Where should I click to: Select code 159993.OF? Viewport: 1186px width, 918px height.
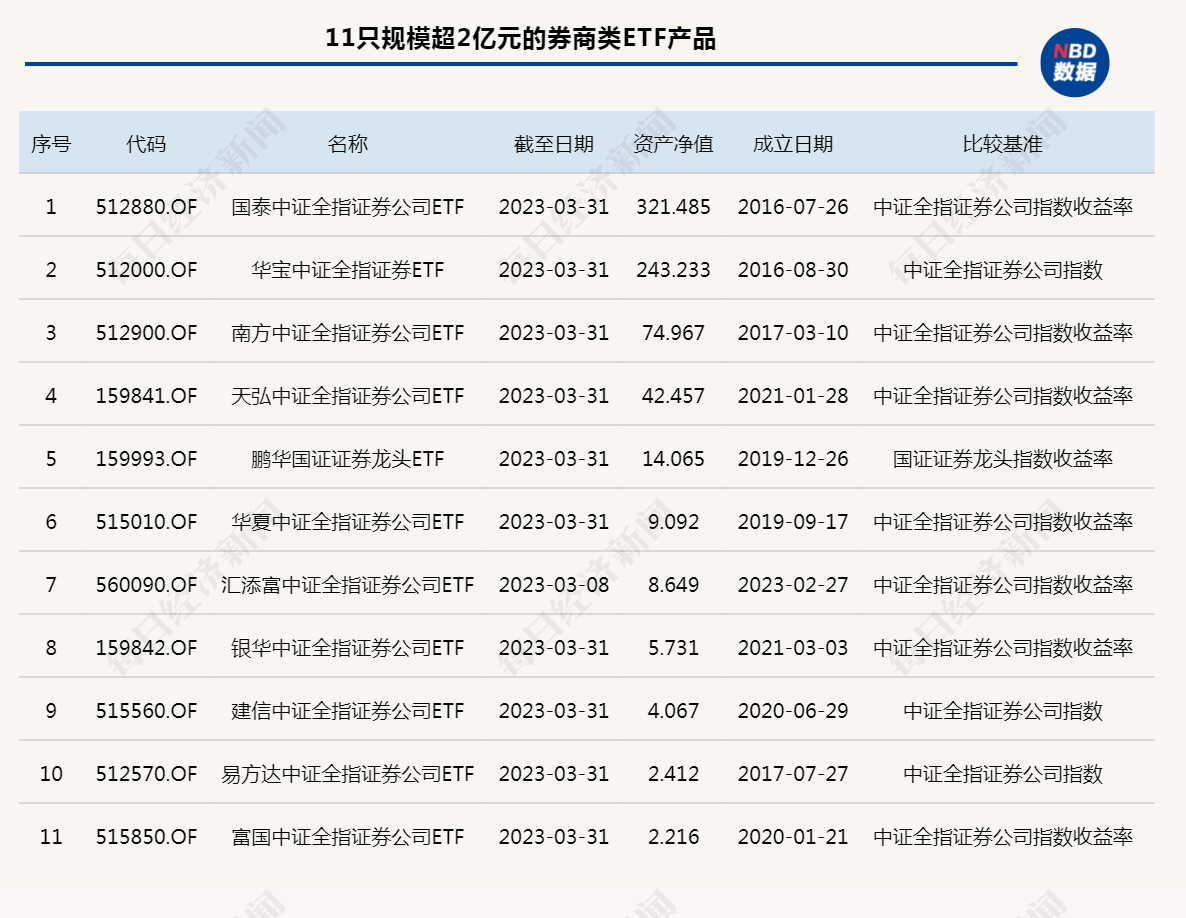(146, 458)
